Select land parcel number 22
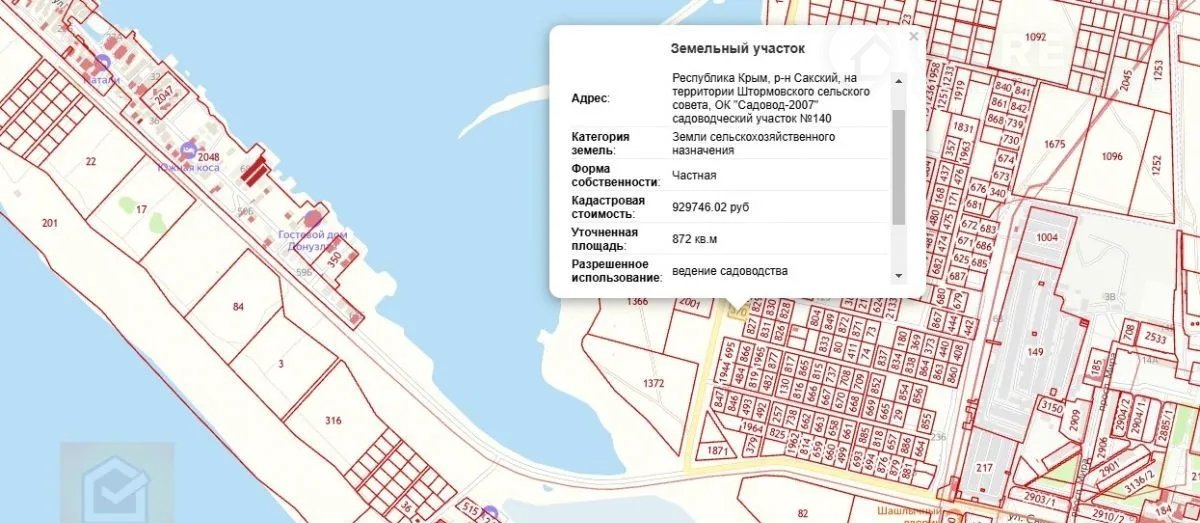The height and width of the screenshot is (523, 1200). 91,161
